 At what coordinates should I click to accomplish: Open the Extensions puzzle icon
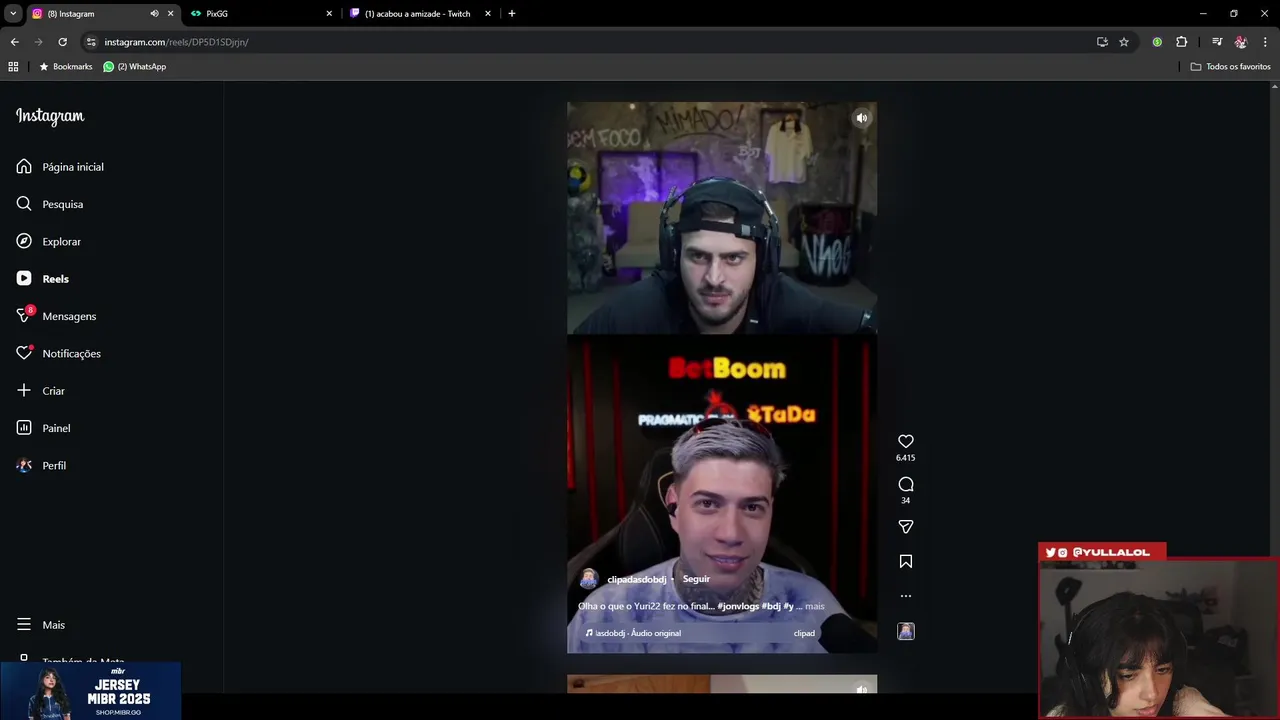click(x=1182, y=42)
